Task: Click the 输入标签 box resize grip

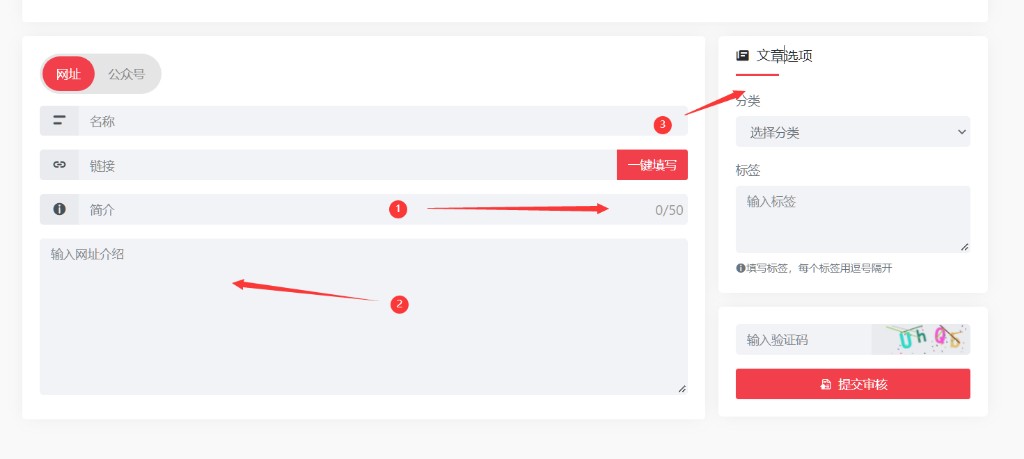Action: [965, 247]
